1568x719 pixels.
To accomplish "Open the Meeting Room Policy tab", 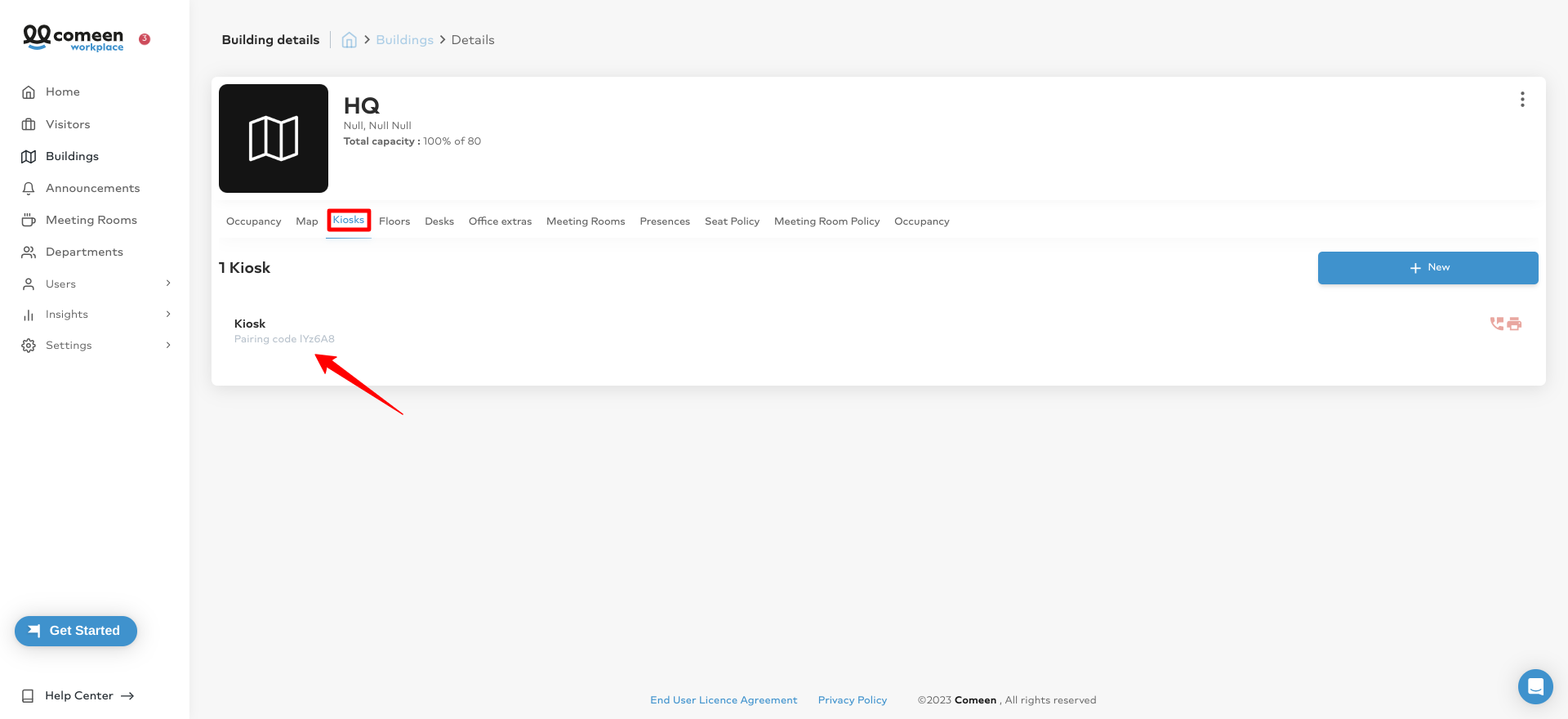I will click(x=826, y=221).
